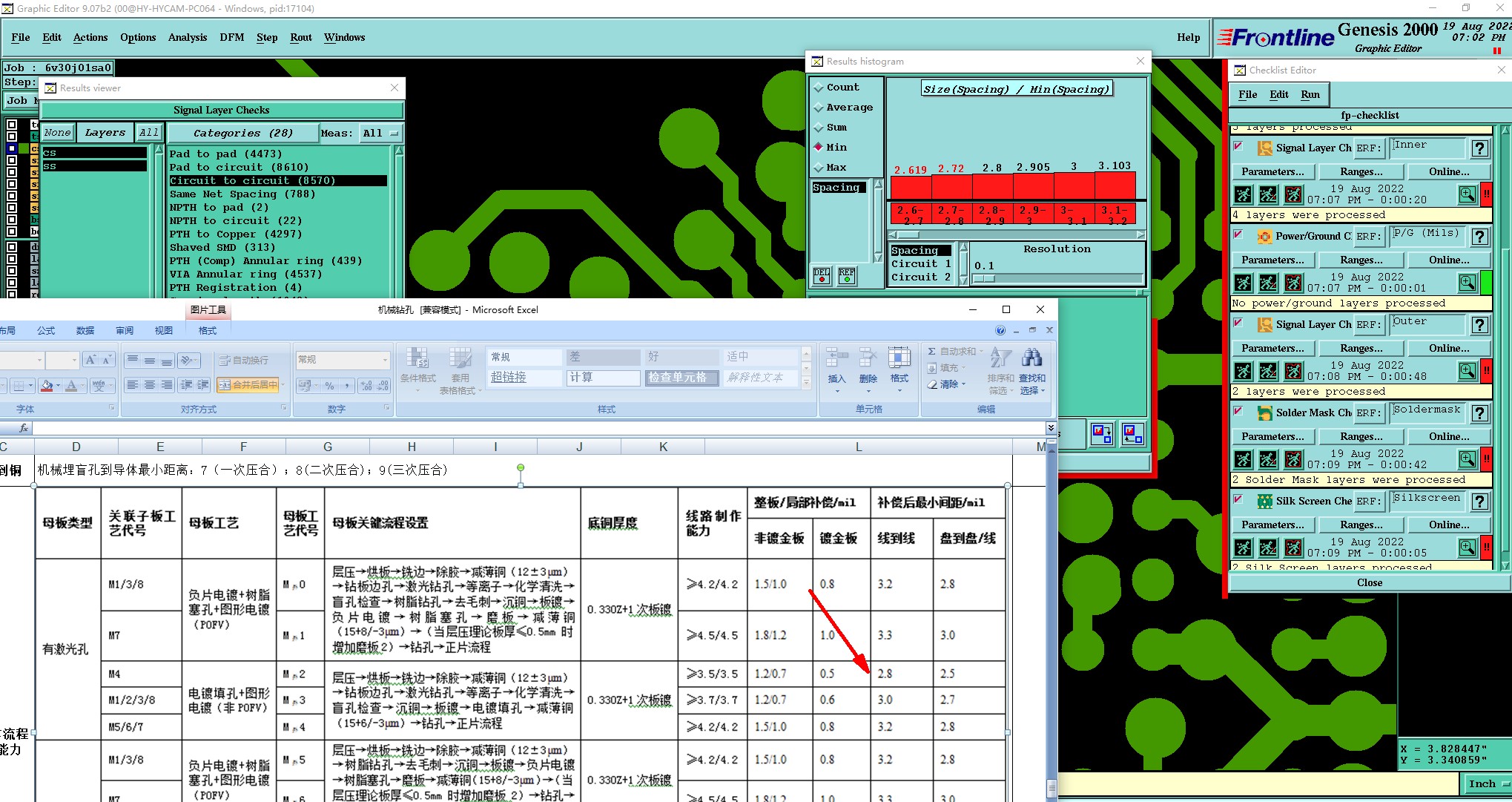Screen dimensions: 1512x802
Task: Click the left red-blue icon below histogram window
Action: coord(1101,434)
